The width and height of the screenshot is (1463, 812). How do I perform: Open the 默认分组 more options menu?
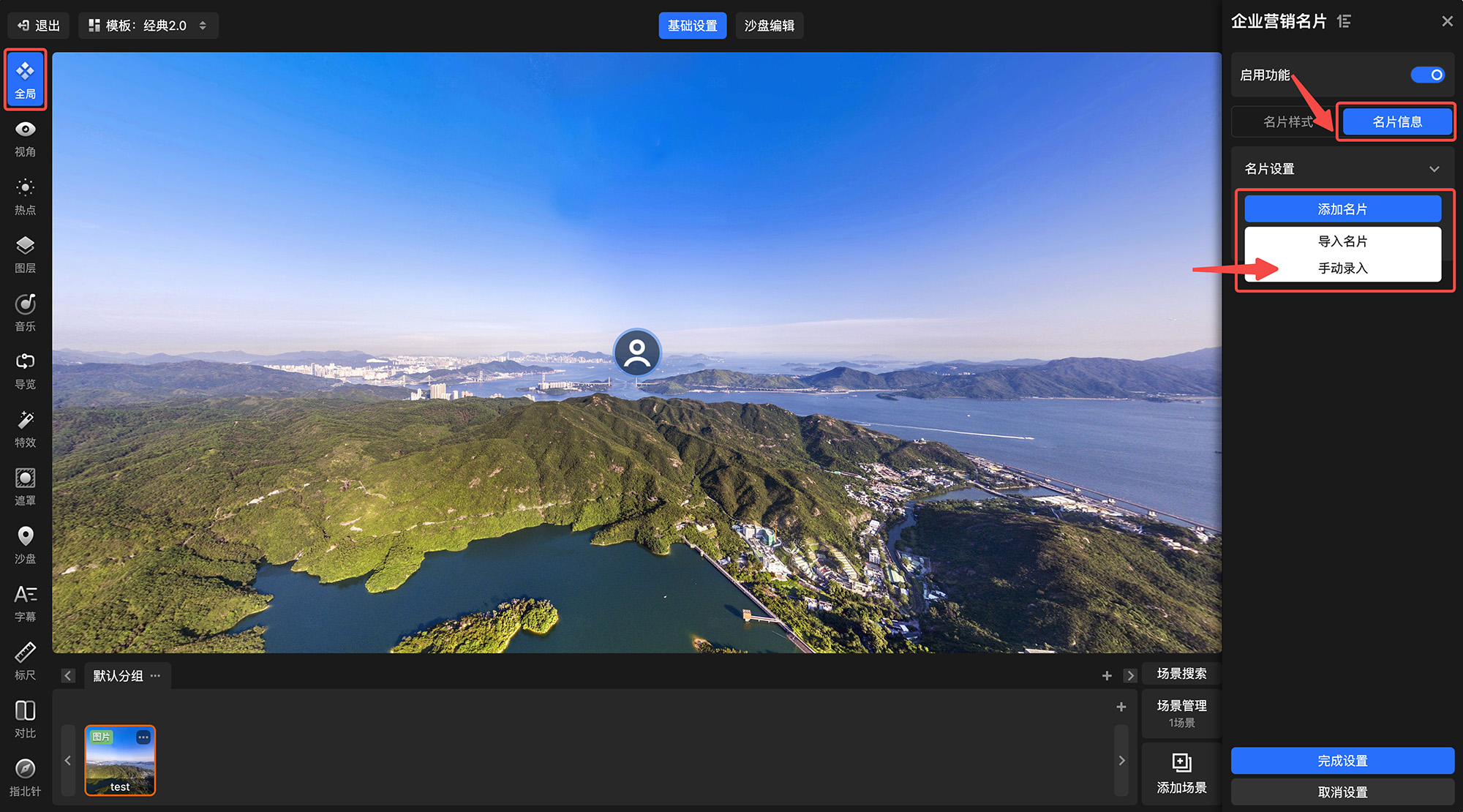click(x=155, y=676)
